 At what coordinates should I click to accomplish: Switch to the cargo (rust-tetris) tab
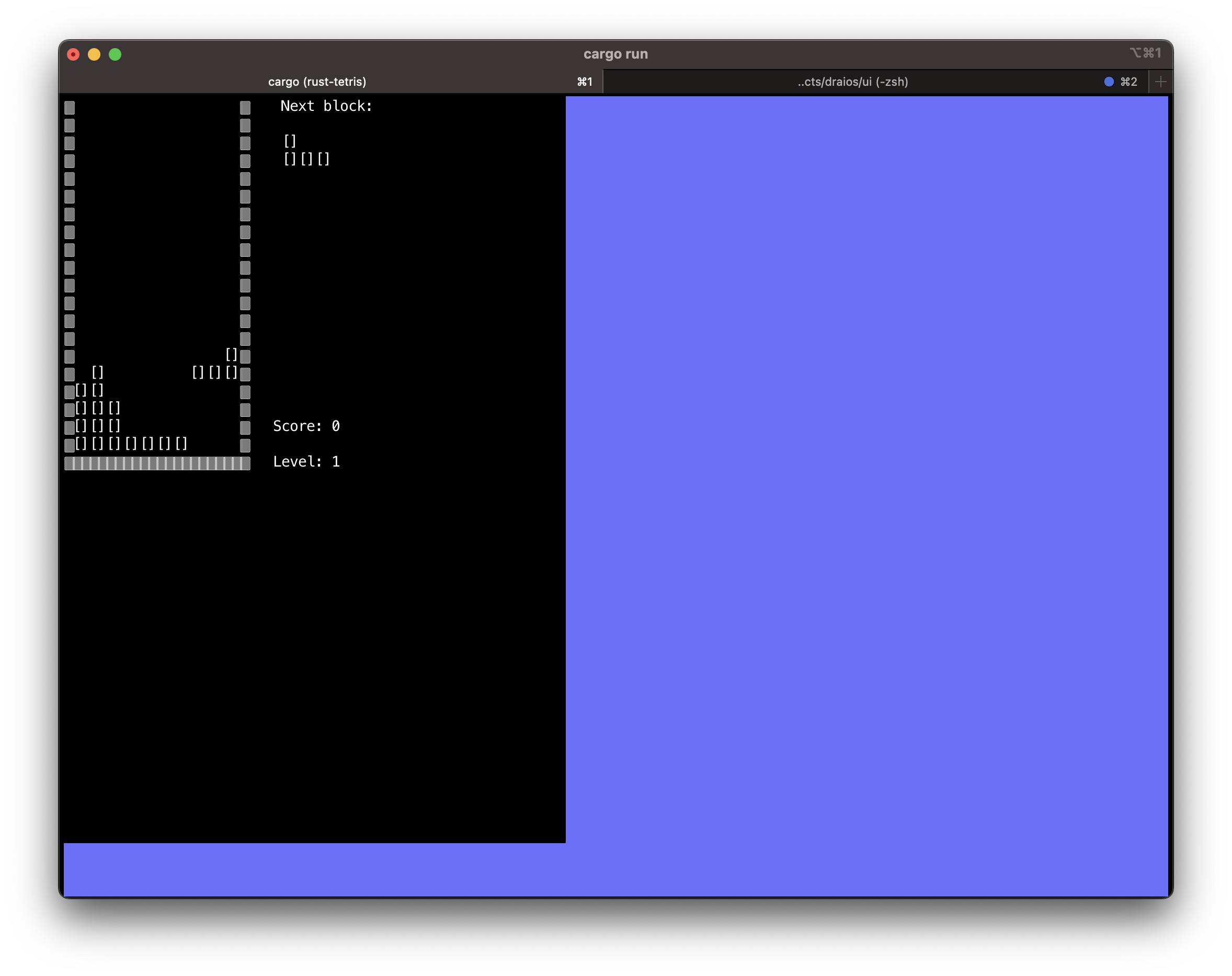coord(317,82)
